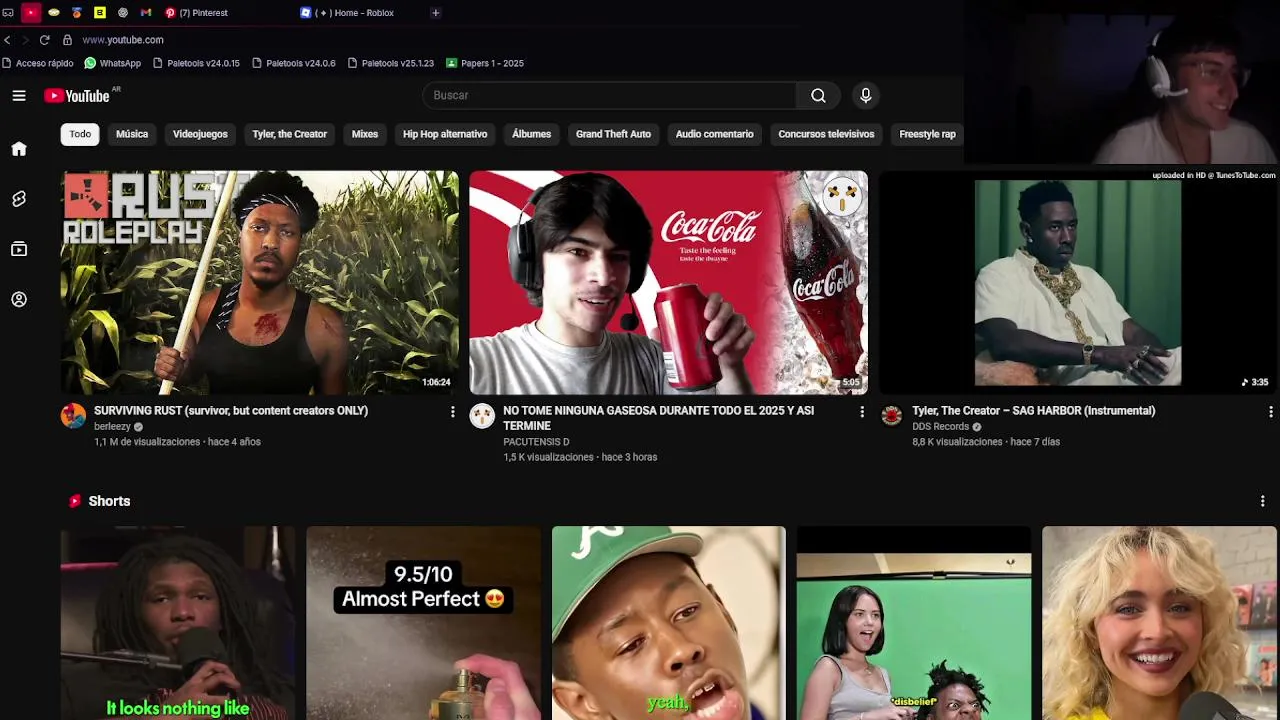This screenshot has width=1280, height=720.
Task: Reload the page
Action: click(44, 40)
